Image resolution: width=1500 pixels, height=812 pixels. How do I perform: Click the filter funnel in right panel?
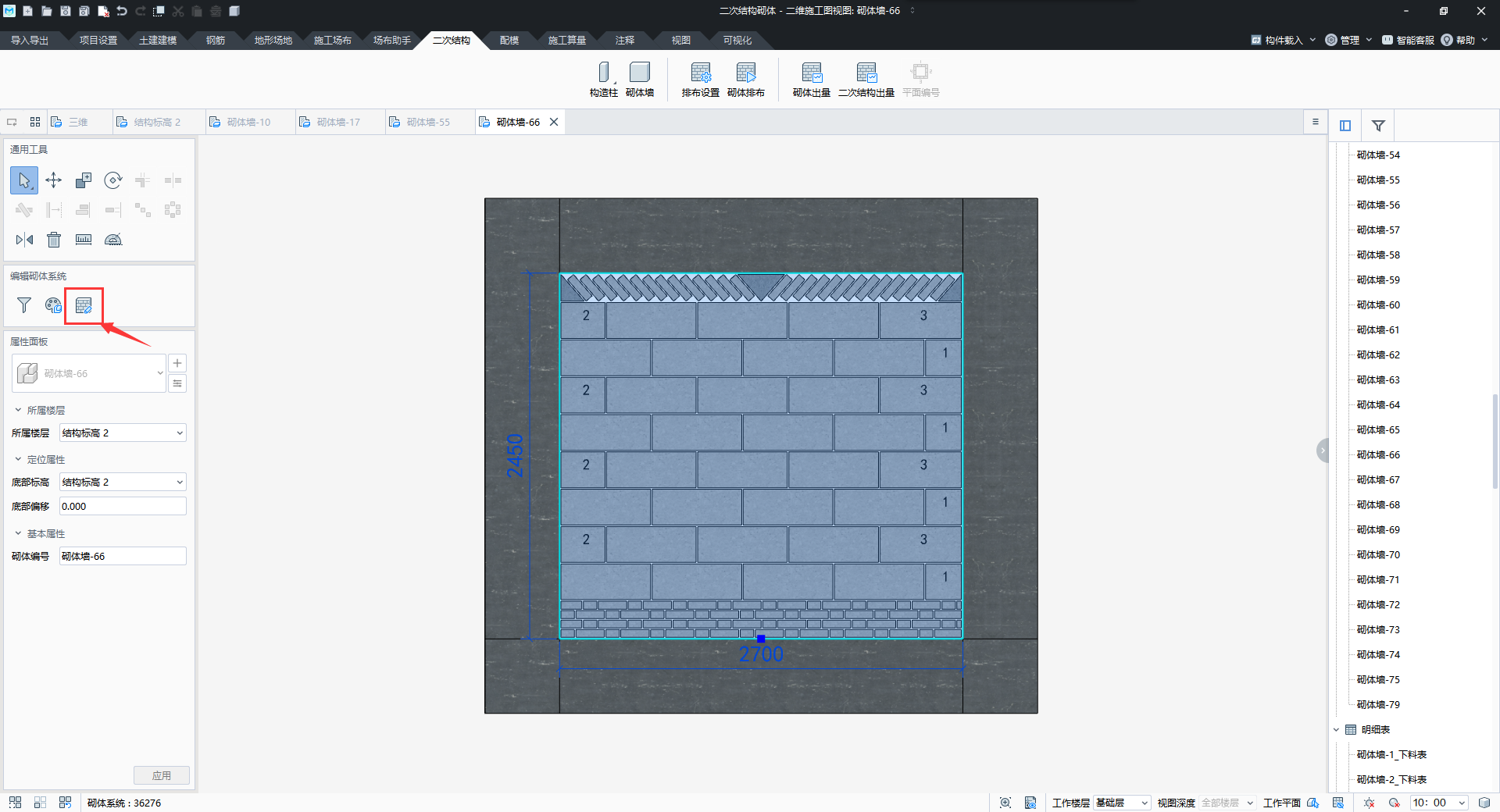point(1378,126)
